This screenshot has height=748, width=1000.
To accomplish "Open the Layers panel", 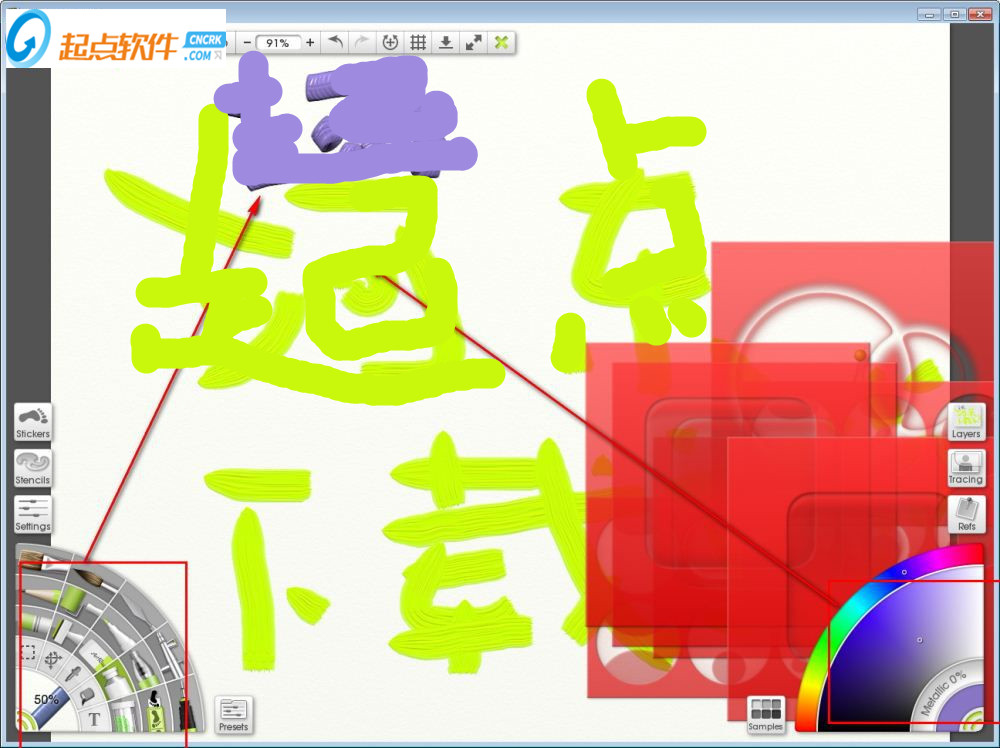I will [966, 422].
